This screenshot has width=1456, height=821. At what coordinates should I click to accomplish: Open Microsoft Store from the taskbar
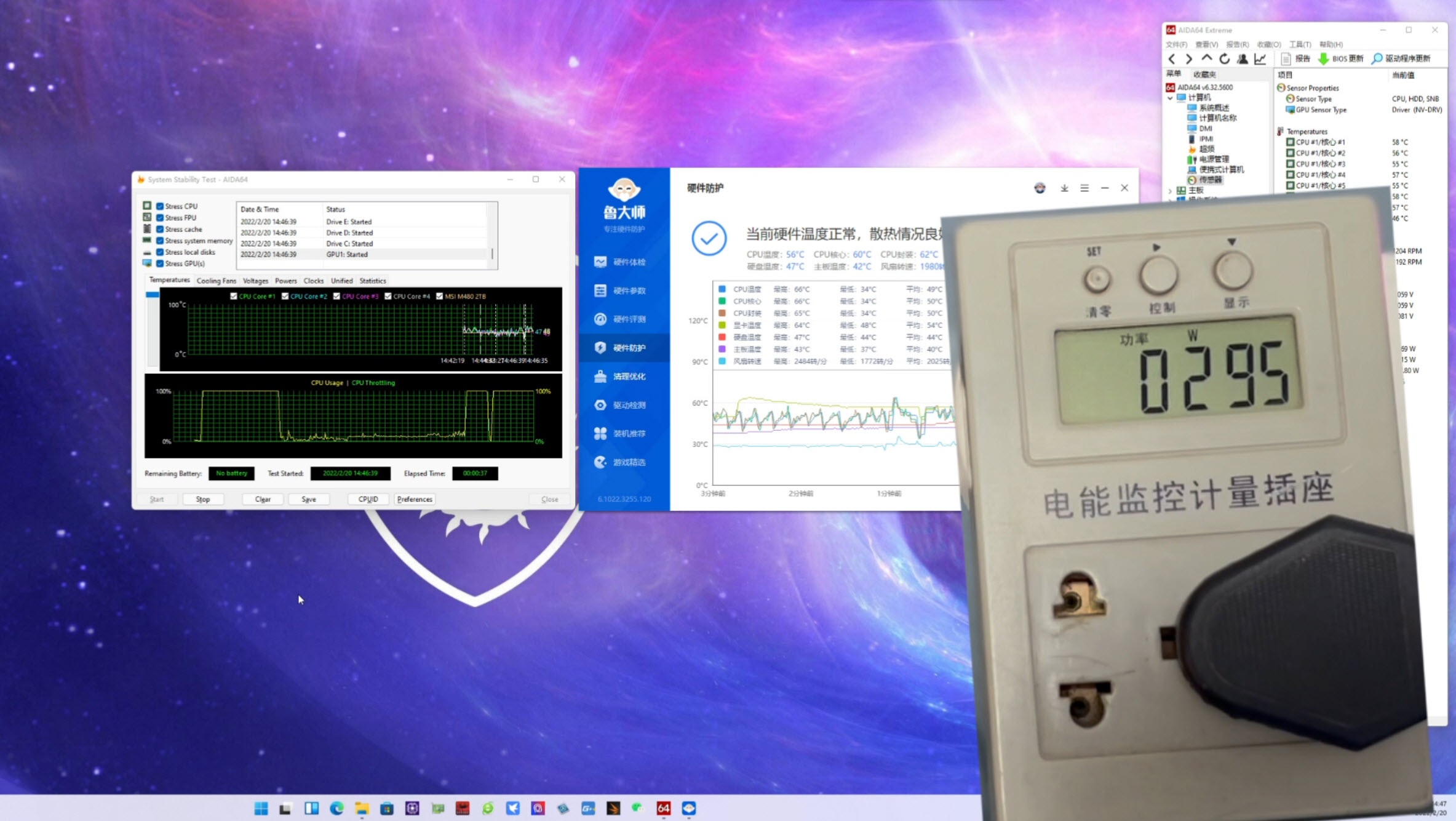click(387, 808)
